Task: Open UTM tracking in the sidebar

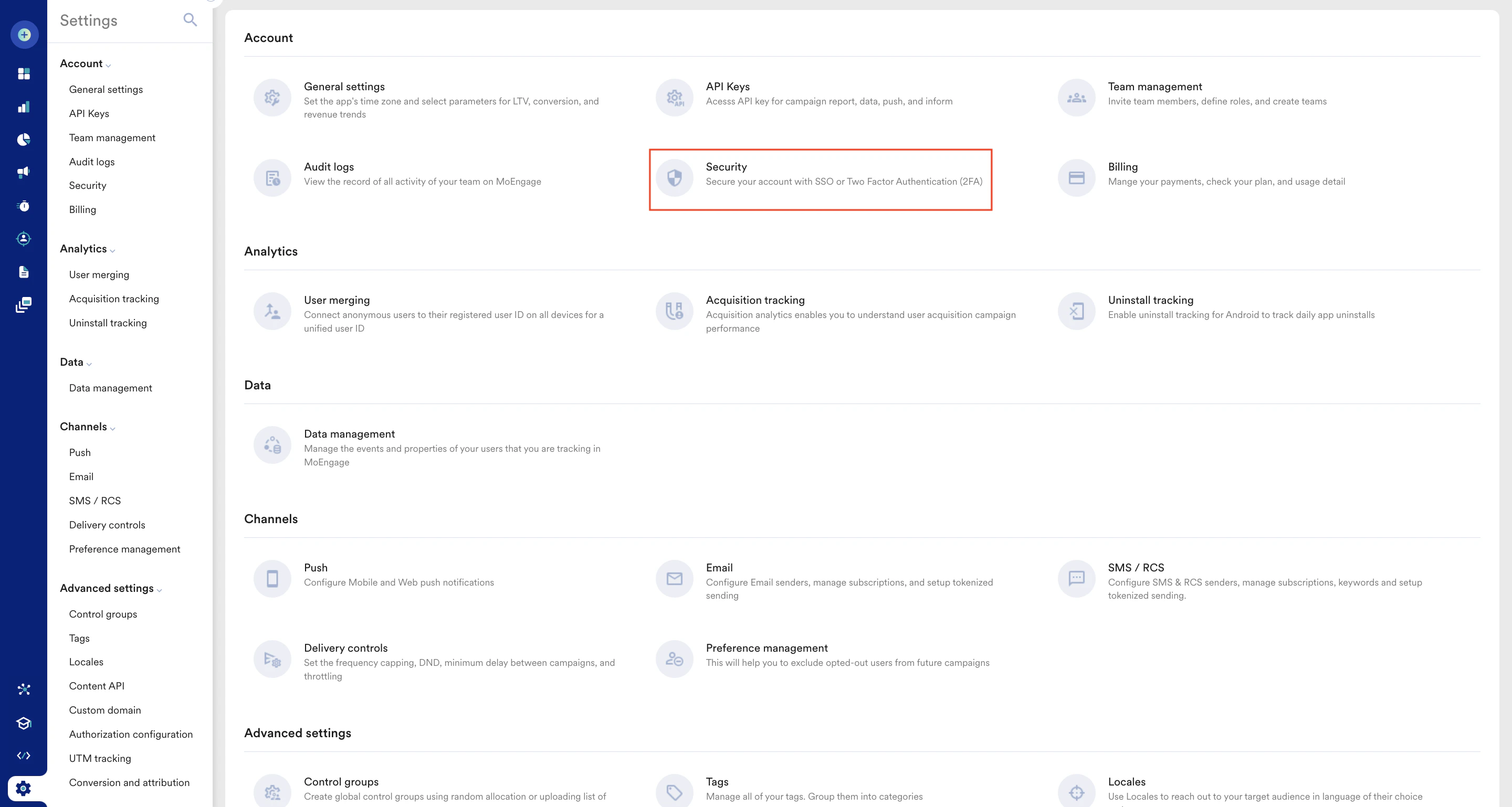Action: (x=100, y=758)
